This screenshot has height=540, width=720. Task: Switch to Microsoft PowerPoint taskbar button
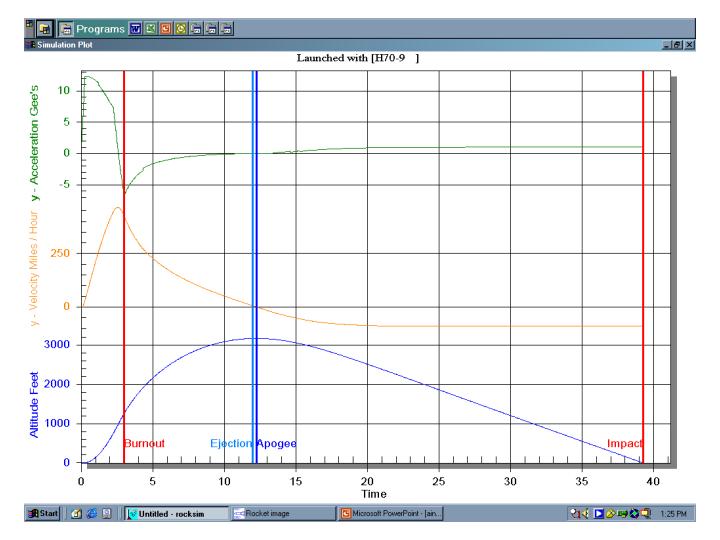pos(391,513)
